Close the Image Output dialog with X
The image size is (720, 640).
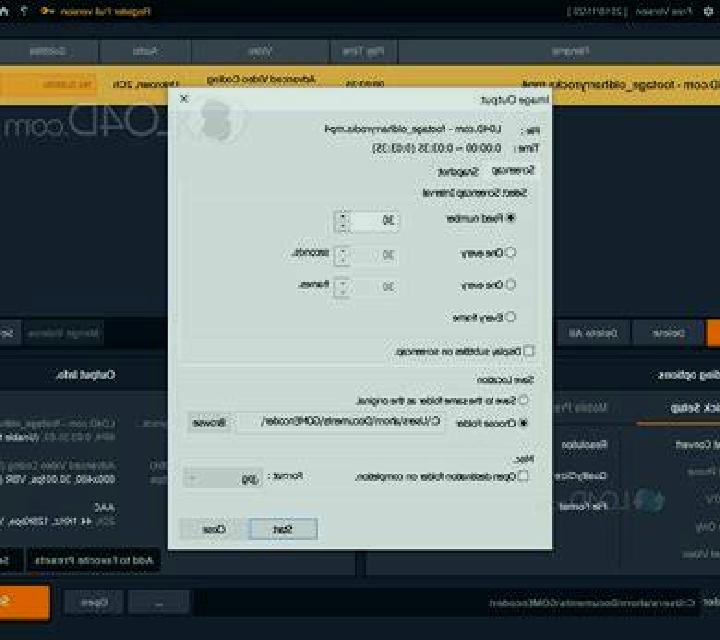tap(184, 98)
